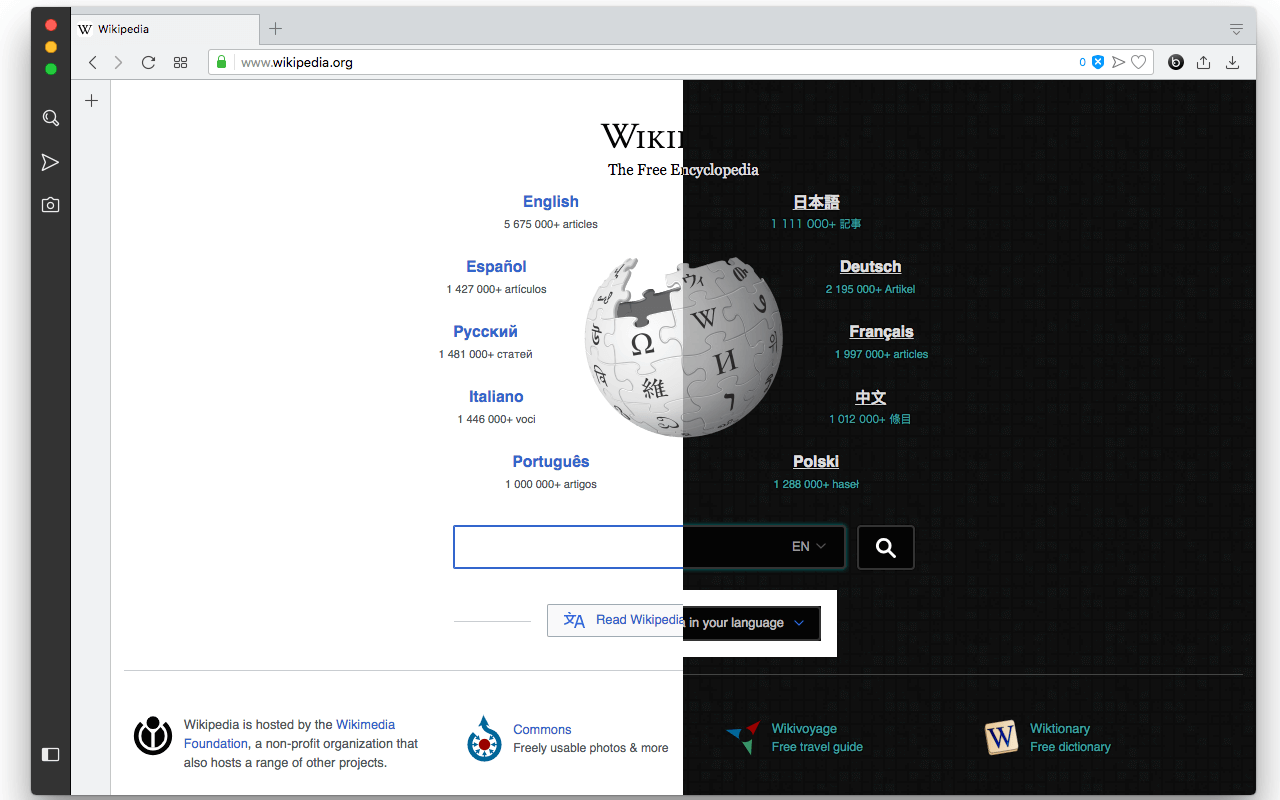Click the 'Free dictionary' text

point(1070,747)
